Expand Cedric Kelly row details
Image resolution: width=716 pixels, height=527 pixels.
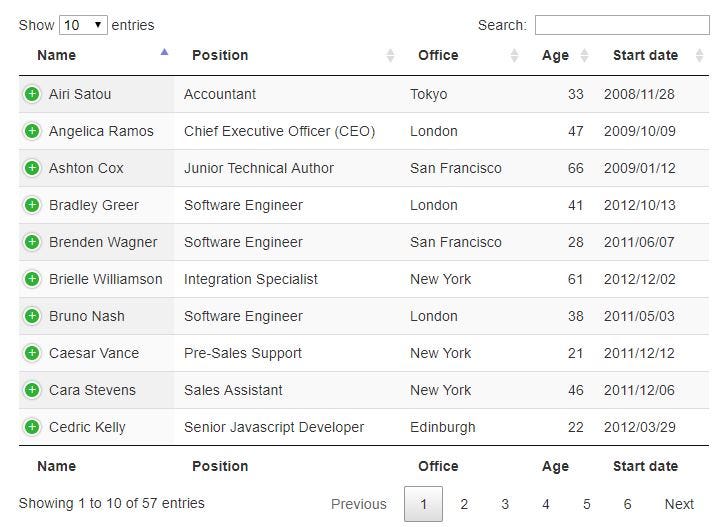pos(32,427)
